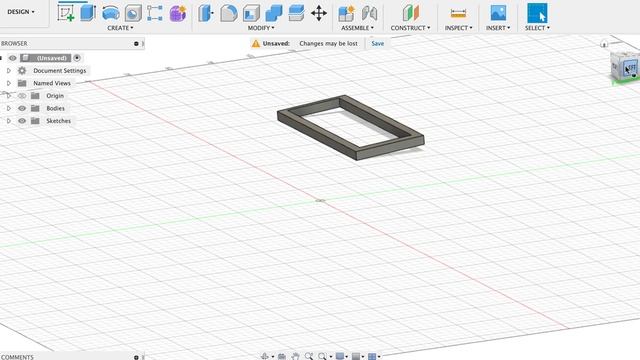Screen dimensions: 640x360
Task: Open the ASSEMBLE menu
Action: (x=358, y=28)
